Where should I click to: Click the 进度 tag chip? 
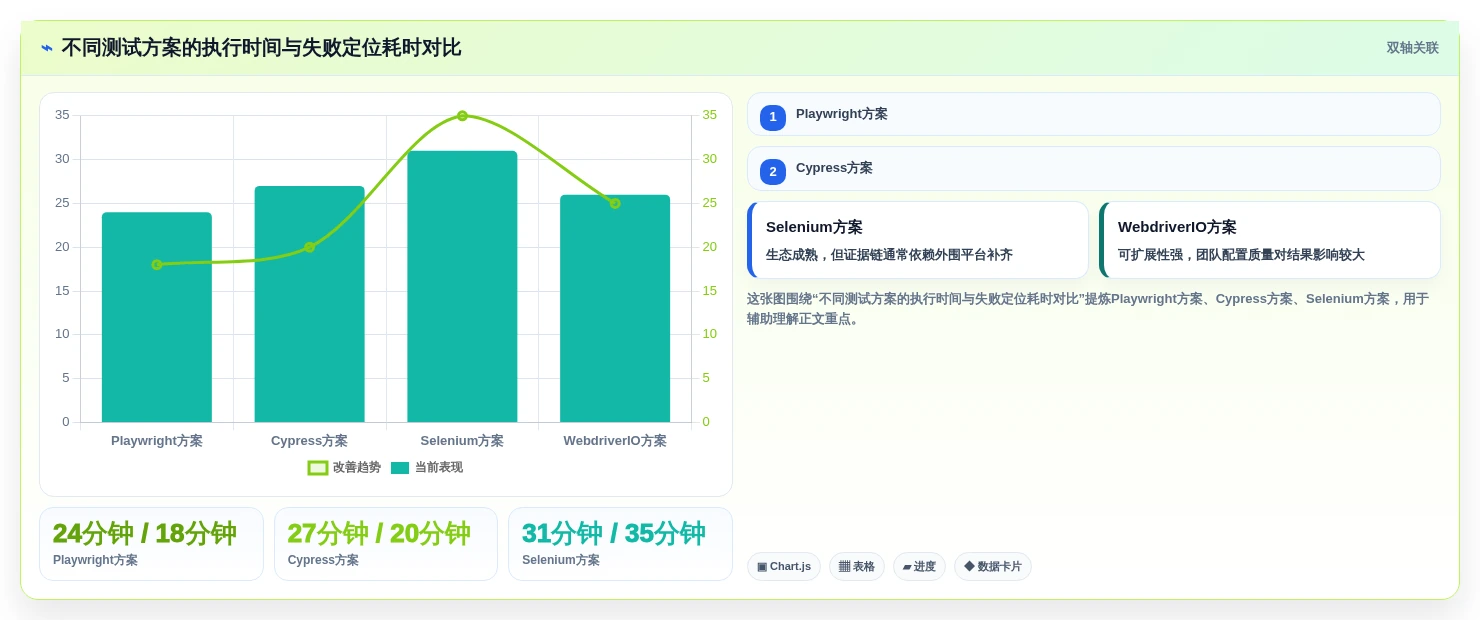coord(919,567)
